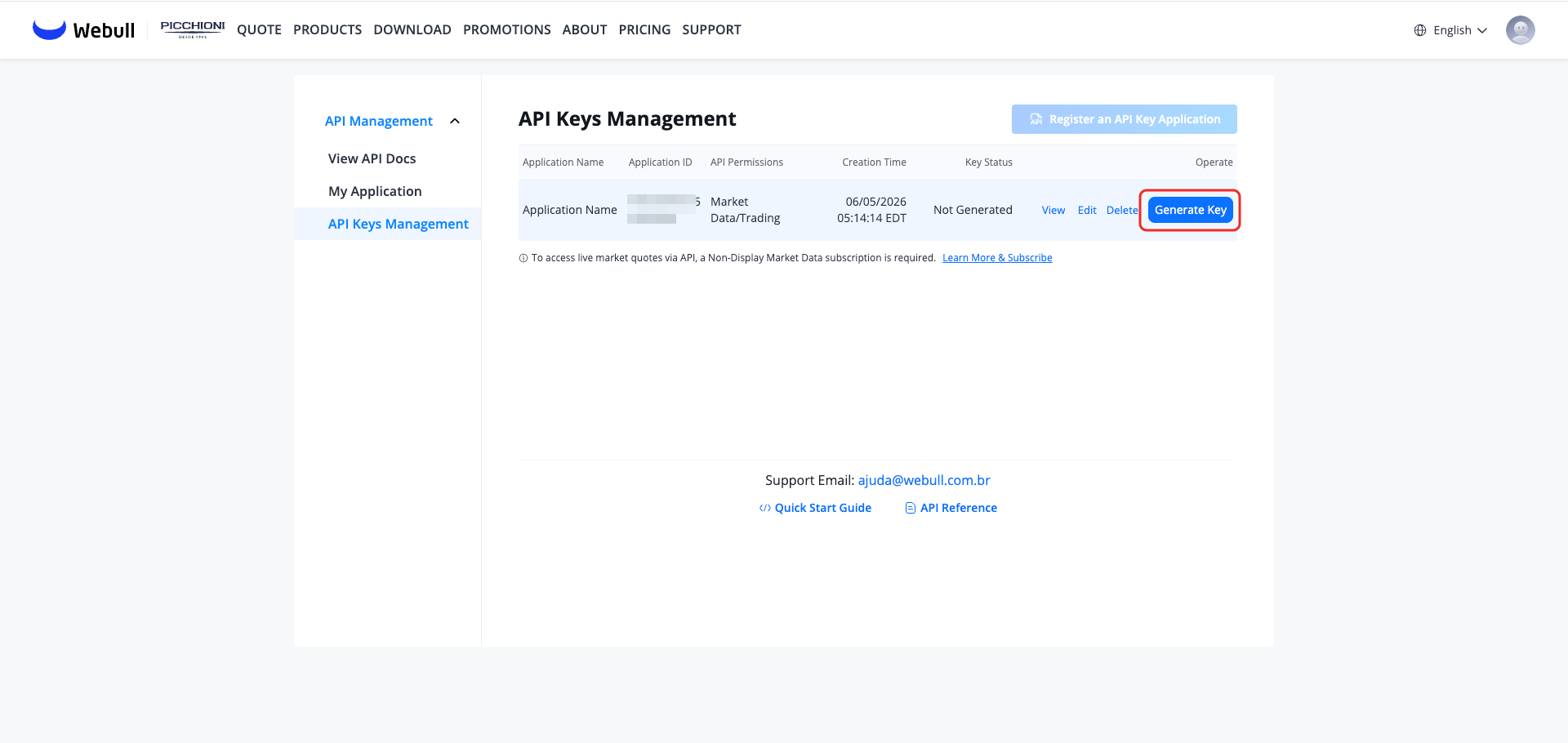Open the Learn More & Subscribe link
1568x743 pixels.
[997, 258]
